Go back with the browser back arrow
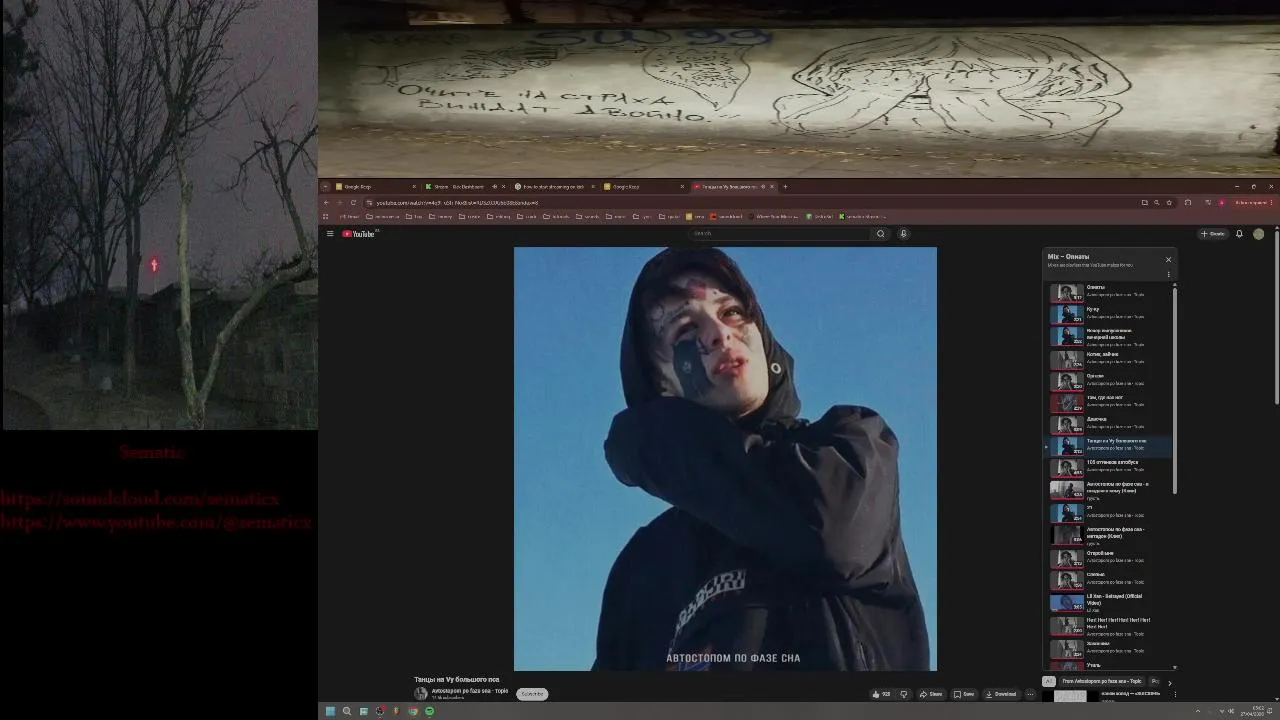Viewport: 1280px width, 720px height. coord(326,202)
